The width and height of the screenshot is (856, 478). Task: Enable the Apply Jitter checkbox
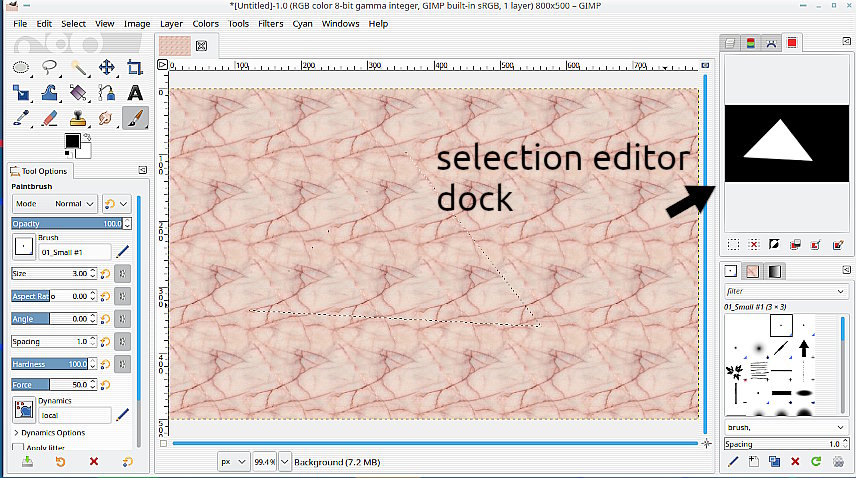18,448
